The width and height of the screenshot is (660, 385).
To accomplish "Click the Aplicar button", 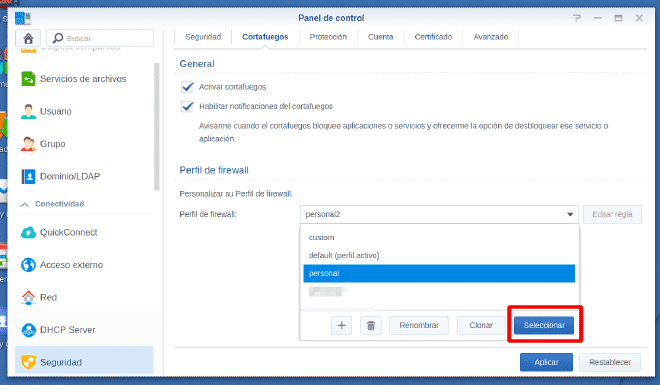I will pyautogui.click(x=546, y=362).
